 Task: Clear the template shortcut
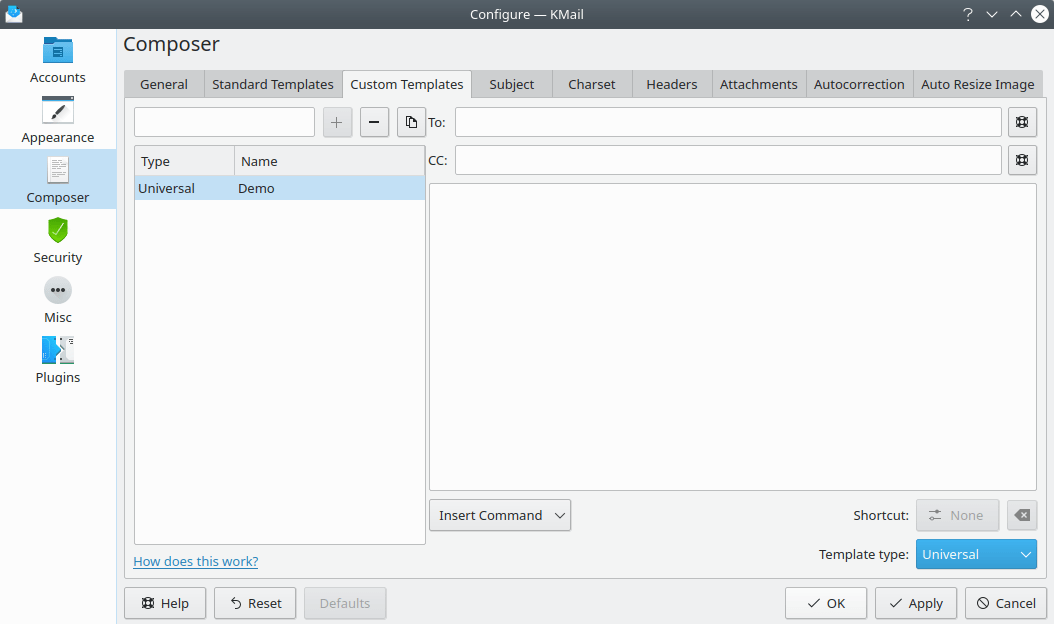[x=1021, y=515]
